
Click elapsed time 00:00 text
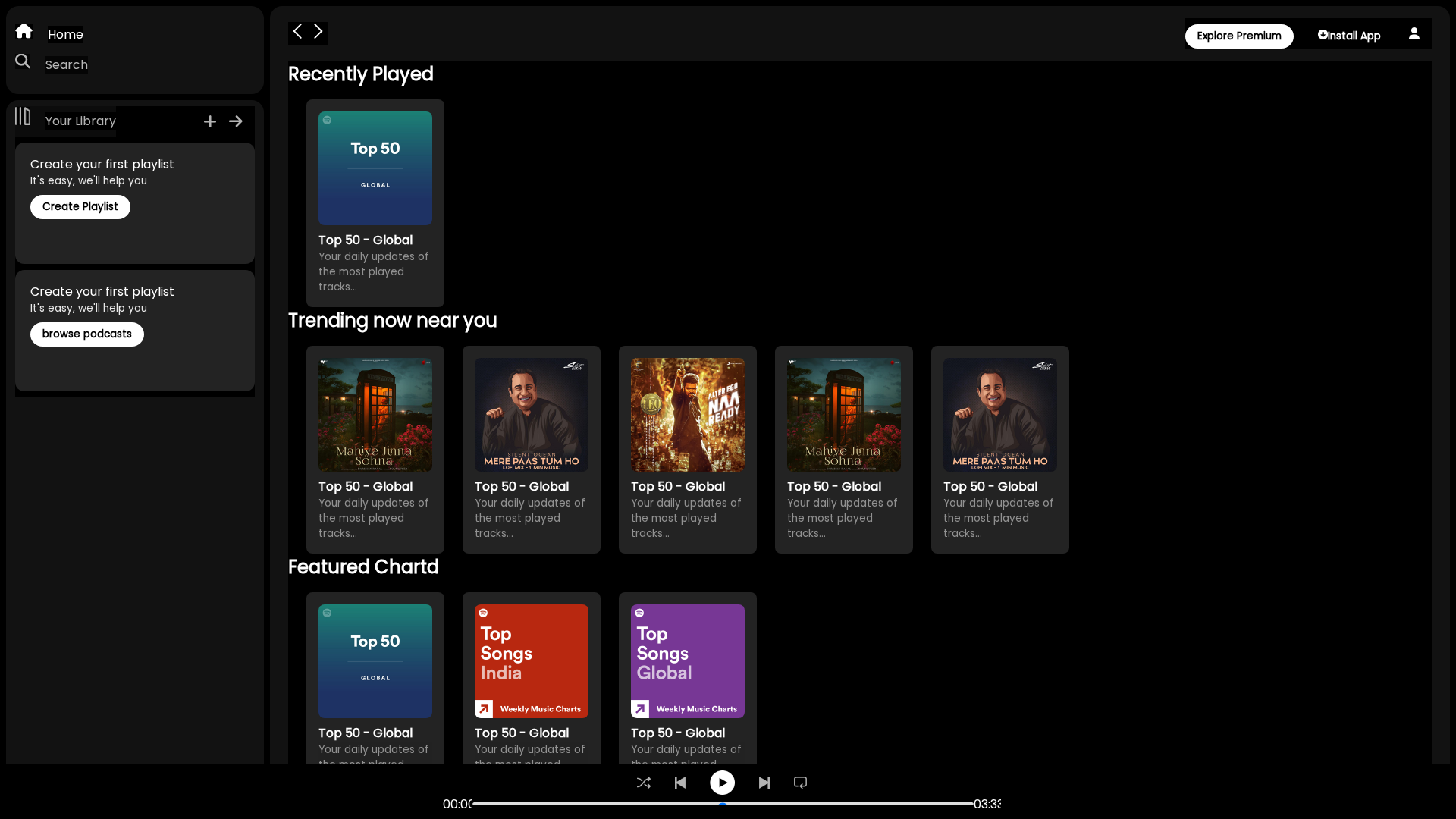[457, 804]
